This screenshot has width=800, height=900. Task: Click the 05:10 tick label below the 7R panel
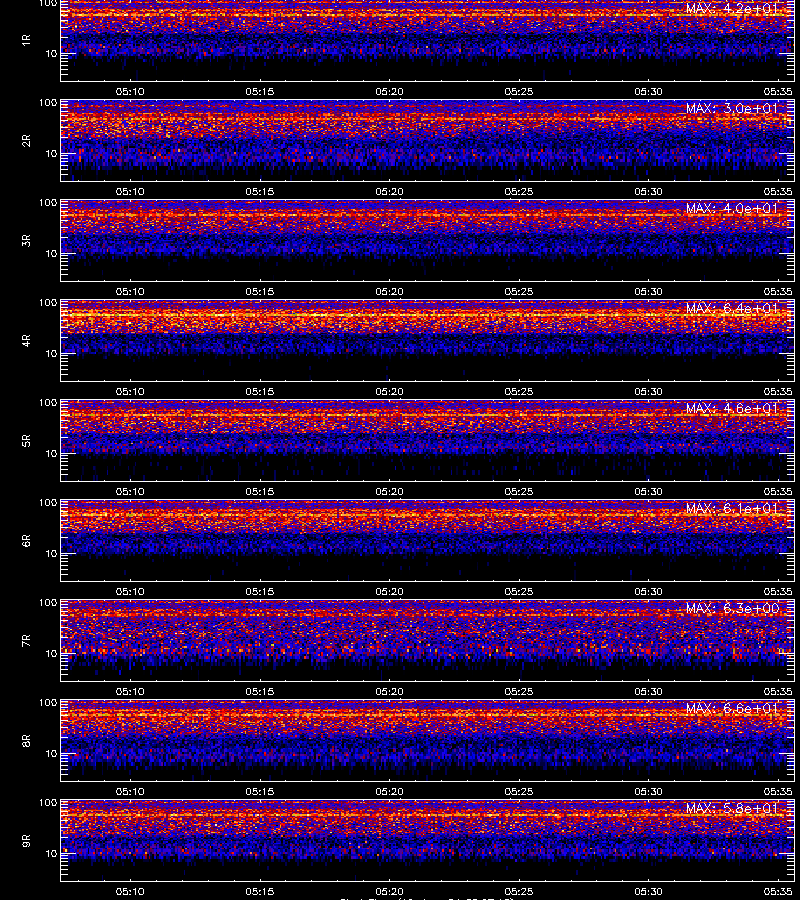click(130, 691)
